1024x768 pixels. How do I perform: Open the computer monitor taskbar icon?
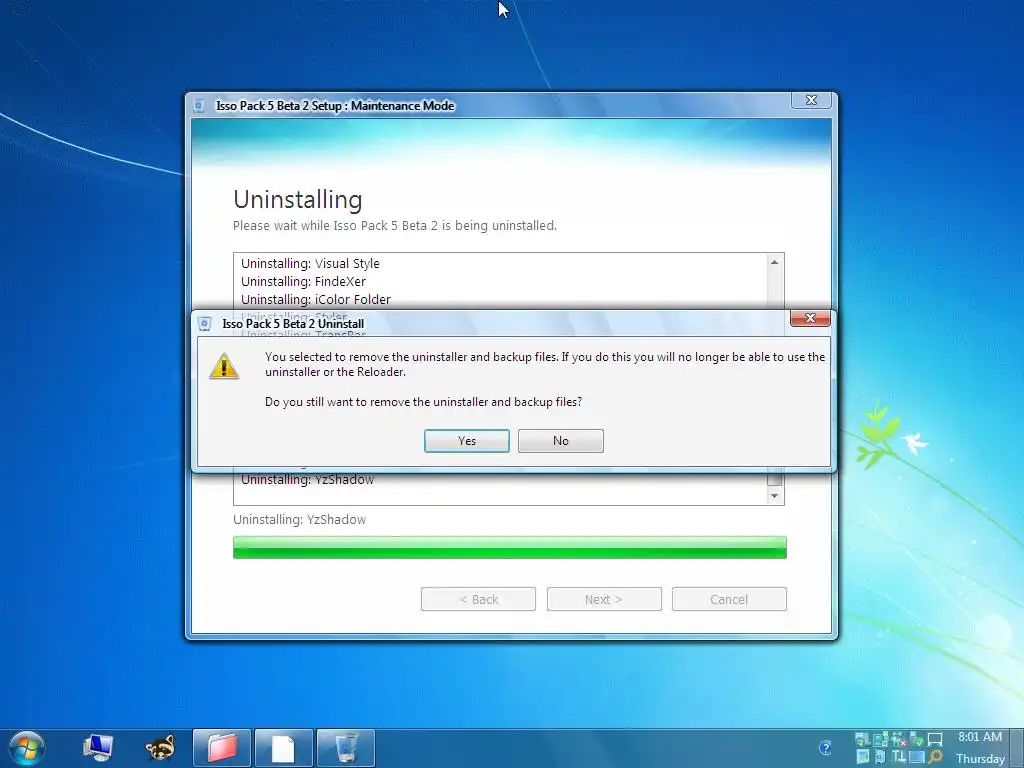pyautogui.click(x=99, y=748)
